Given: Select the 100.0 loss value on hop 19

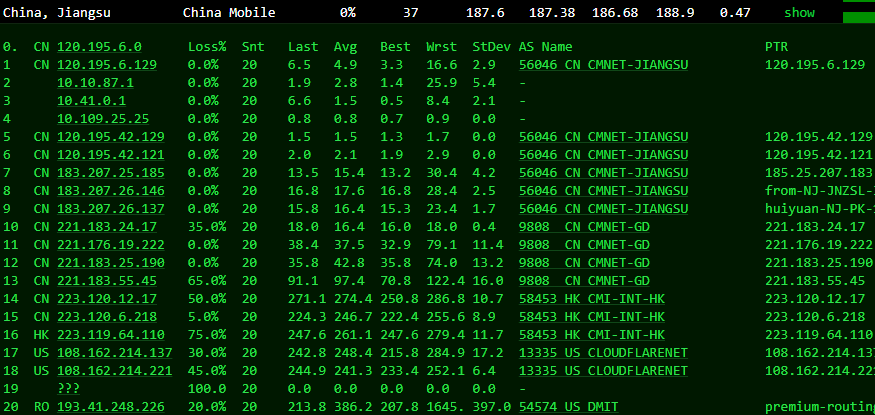Looking at the screenshot, I should 207,389.
